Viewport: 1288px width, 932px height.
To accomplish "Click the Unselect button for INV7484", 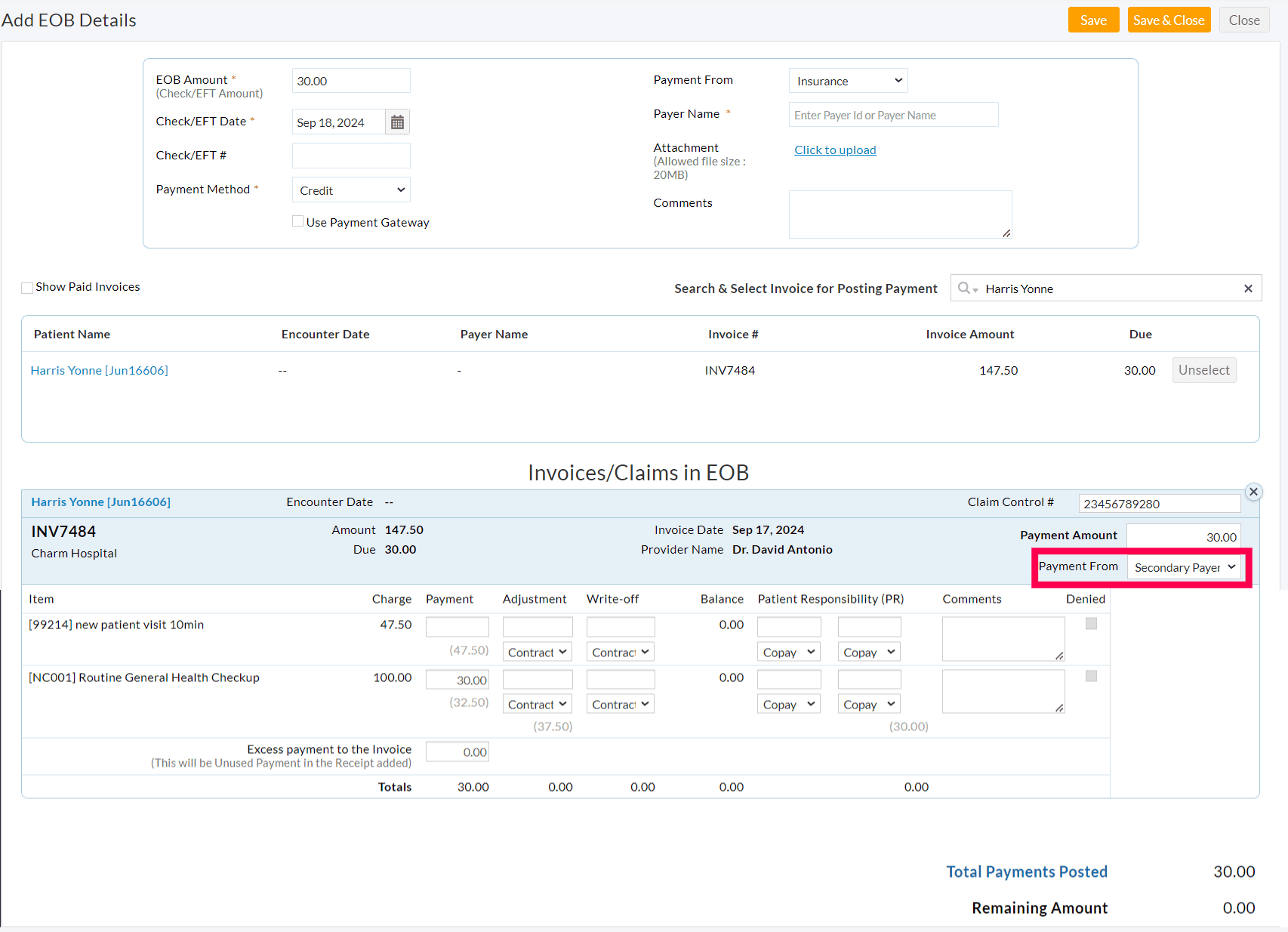I will [x=1203, y=370].
